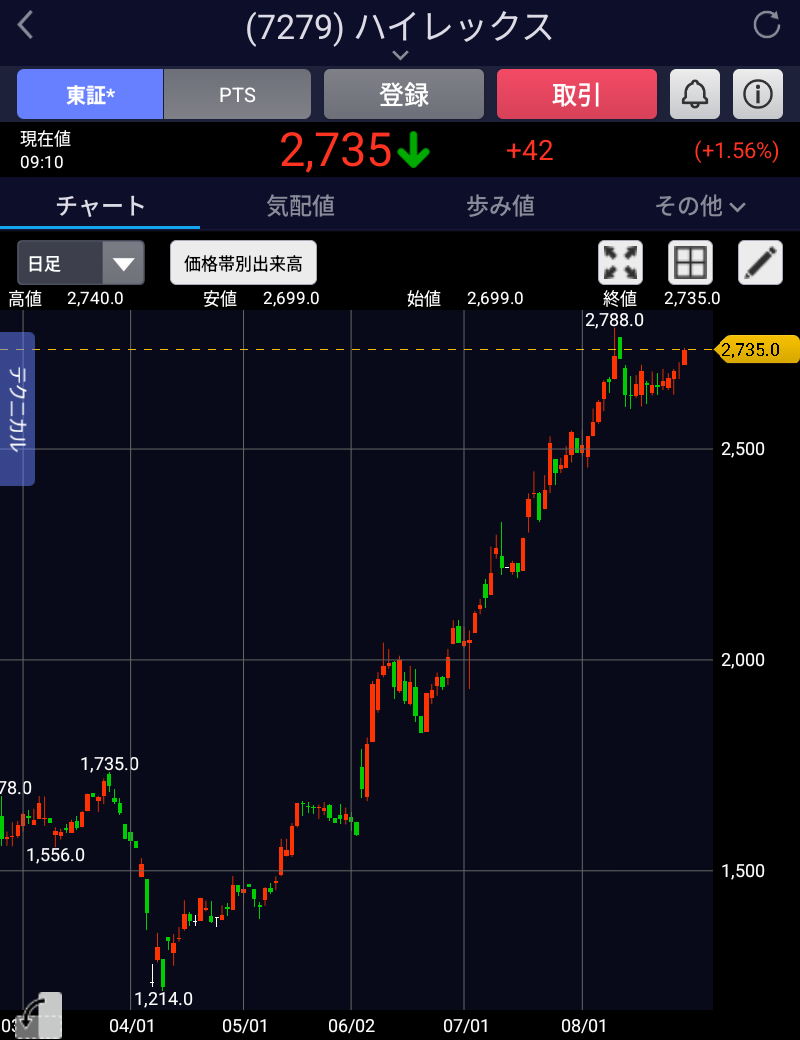Switch to the 歩み値 tab
Viewport: 800px width, 1040px height.
(x=500, y=206)
